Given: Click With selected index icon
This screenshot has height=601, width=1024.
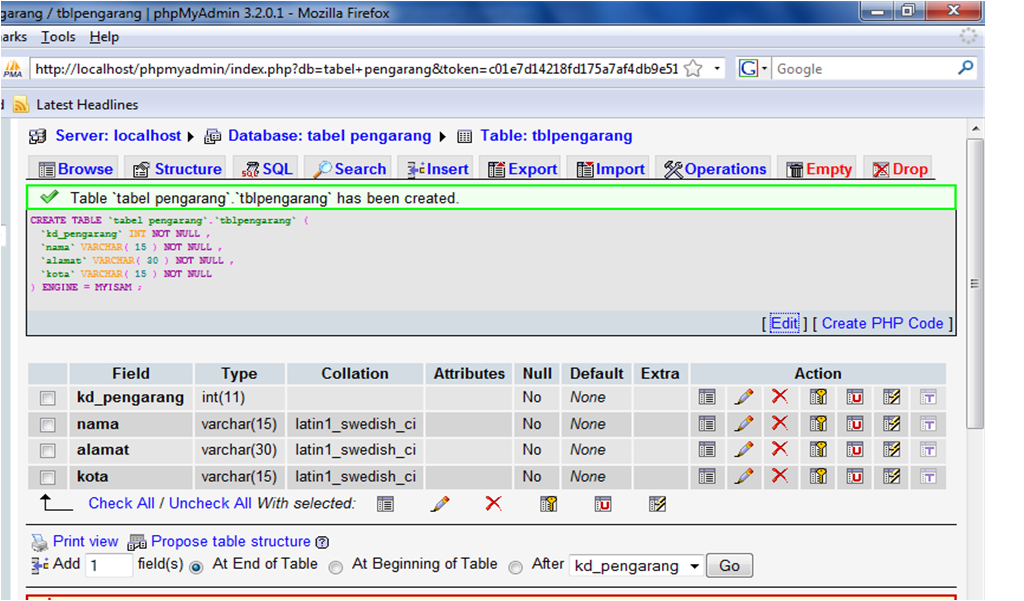Looking at the screenshot, I should click(657, 504).
